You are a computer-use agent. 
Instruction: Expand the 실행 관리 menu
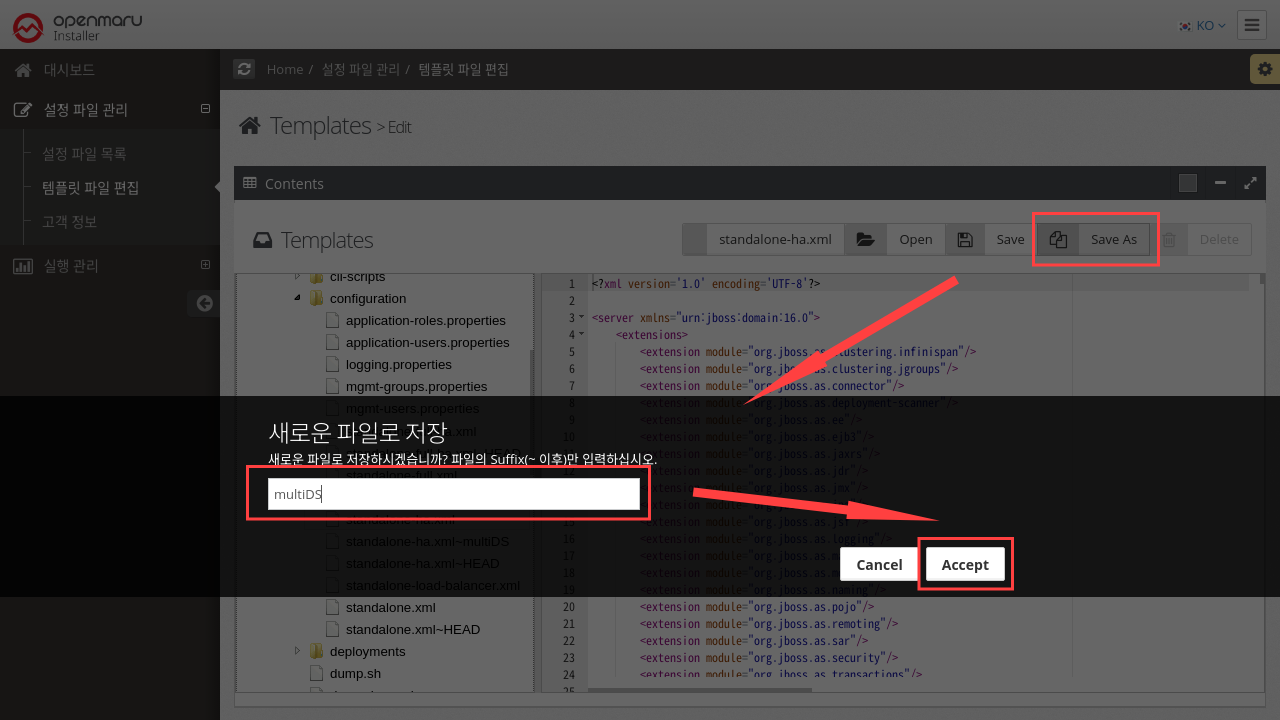point(205,265)
